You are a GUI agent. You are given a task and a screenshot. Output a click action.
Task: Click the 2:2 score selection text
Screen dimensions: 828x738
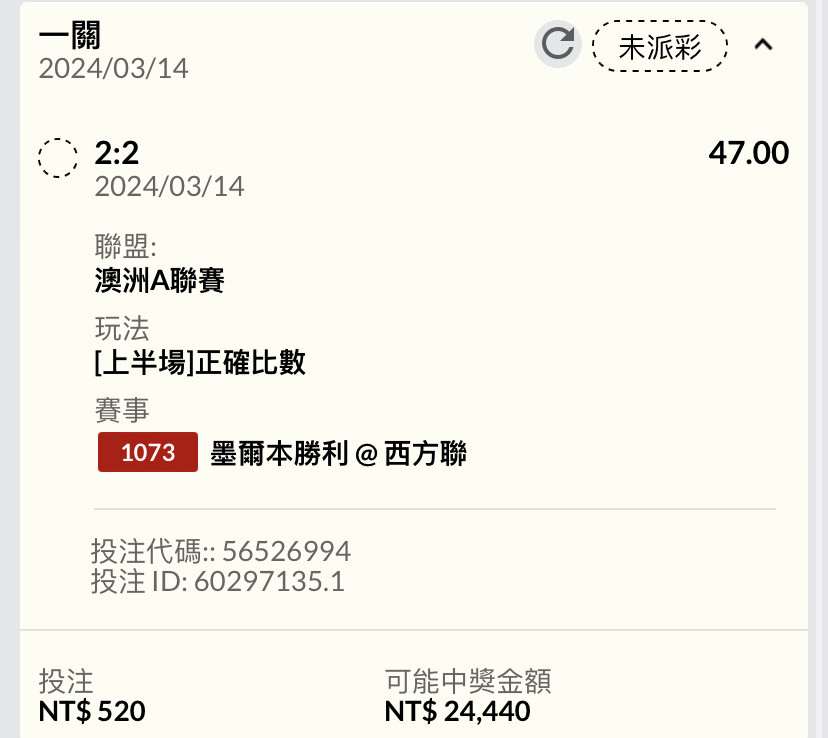(x=117, y=153)
